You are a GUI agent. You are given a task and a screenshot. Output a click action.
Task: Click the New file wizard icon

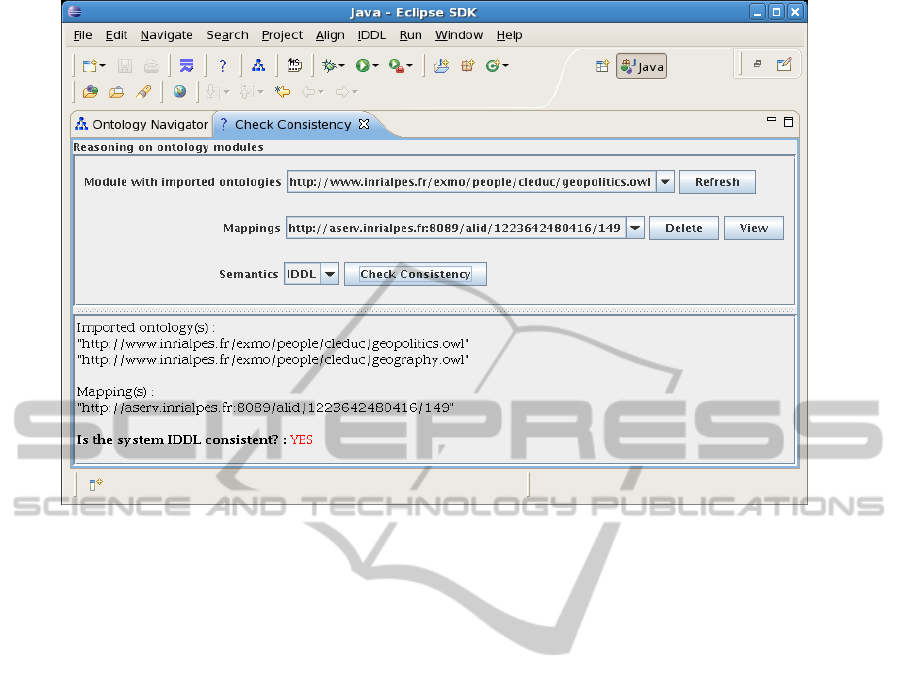(90, 66)
